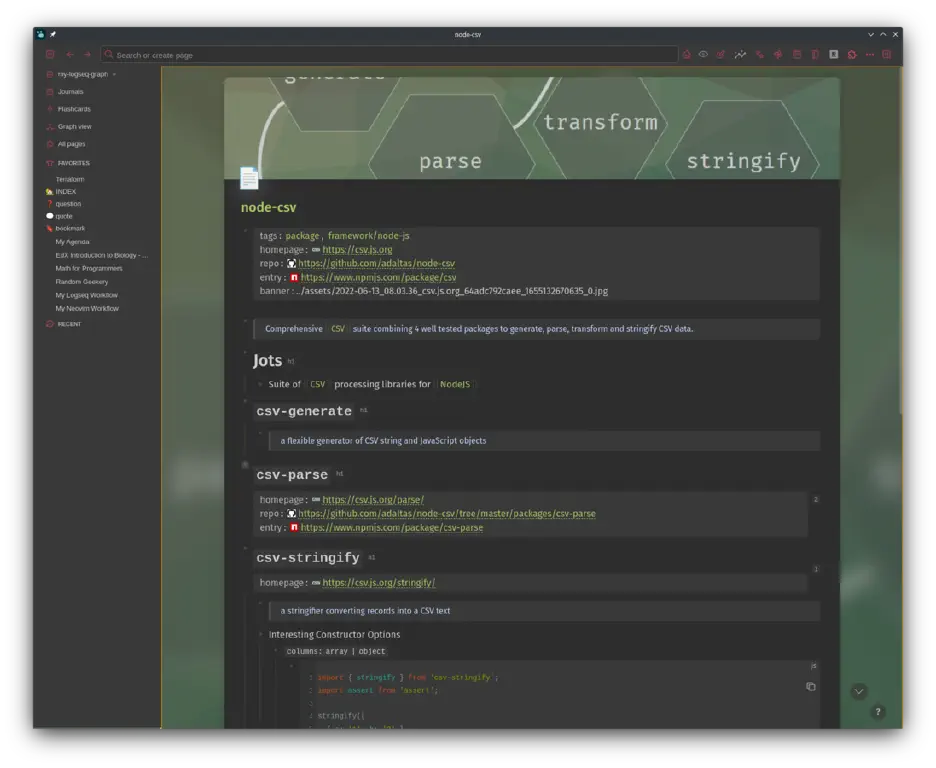Toggle the eye icon in the toolbar
Screen dimensions: 936x768
click(703, 54)
